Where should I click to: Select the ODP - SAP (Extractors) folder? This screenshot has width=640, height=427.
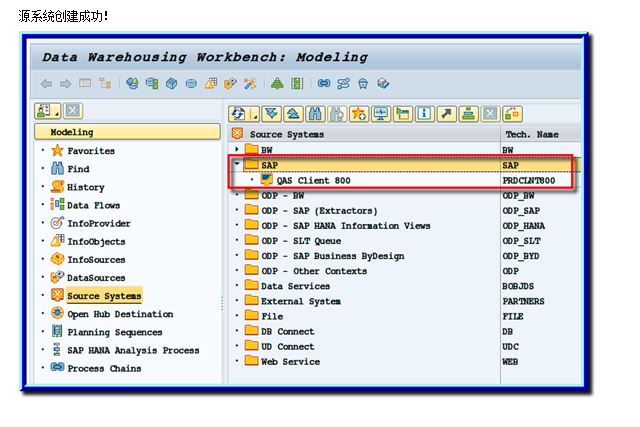click(x=319, y=210)
